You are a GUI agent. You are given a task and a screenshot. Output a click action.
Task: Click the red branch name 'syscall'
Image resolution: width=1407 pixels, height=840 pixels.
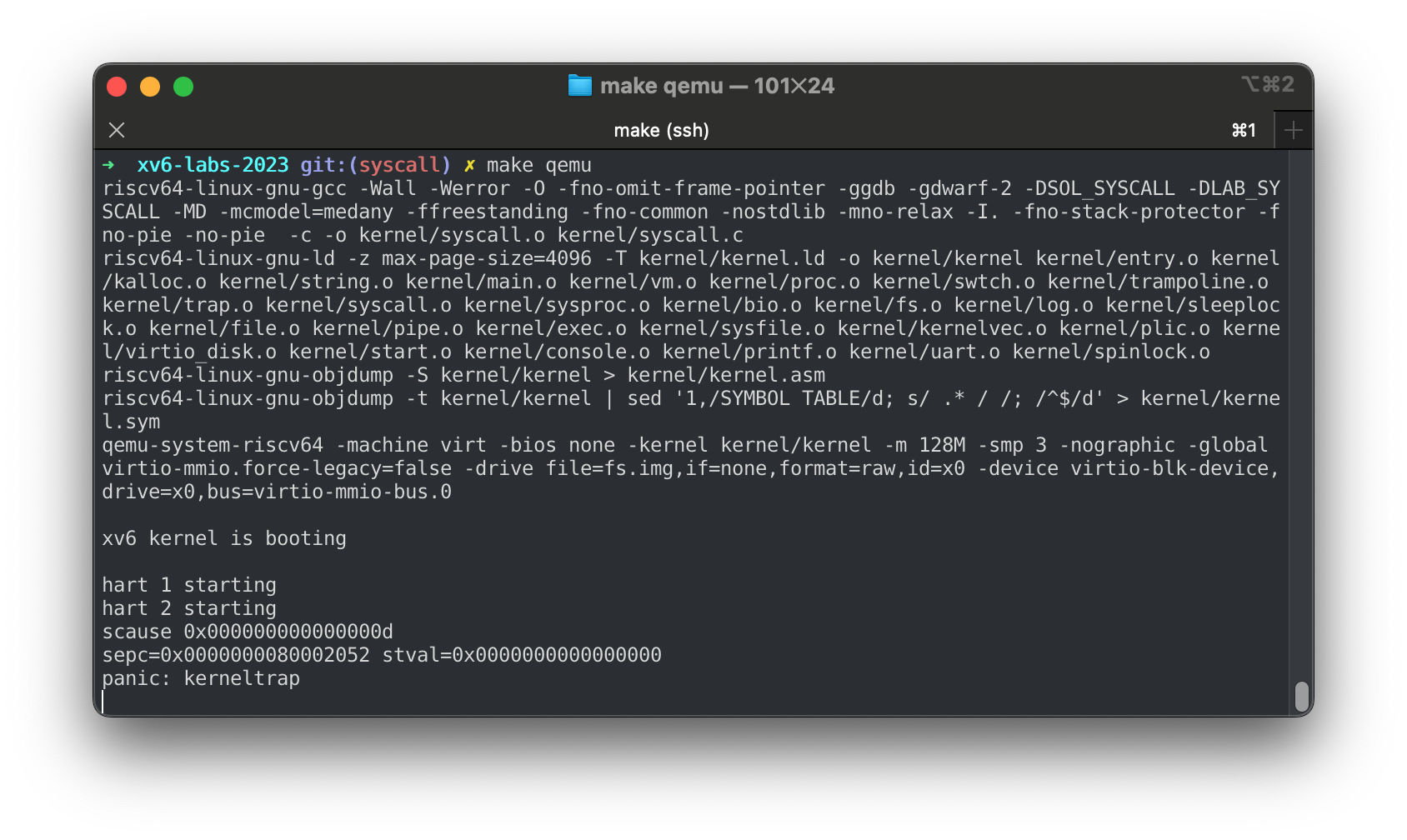tap(401, 165)
